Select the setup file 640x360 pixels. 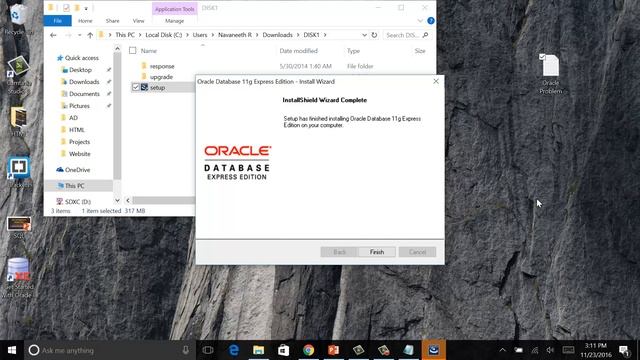tap(157, 87)
